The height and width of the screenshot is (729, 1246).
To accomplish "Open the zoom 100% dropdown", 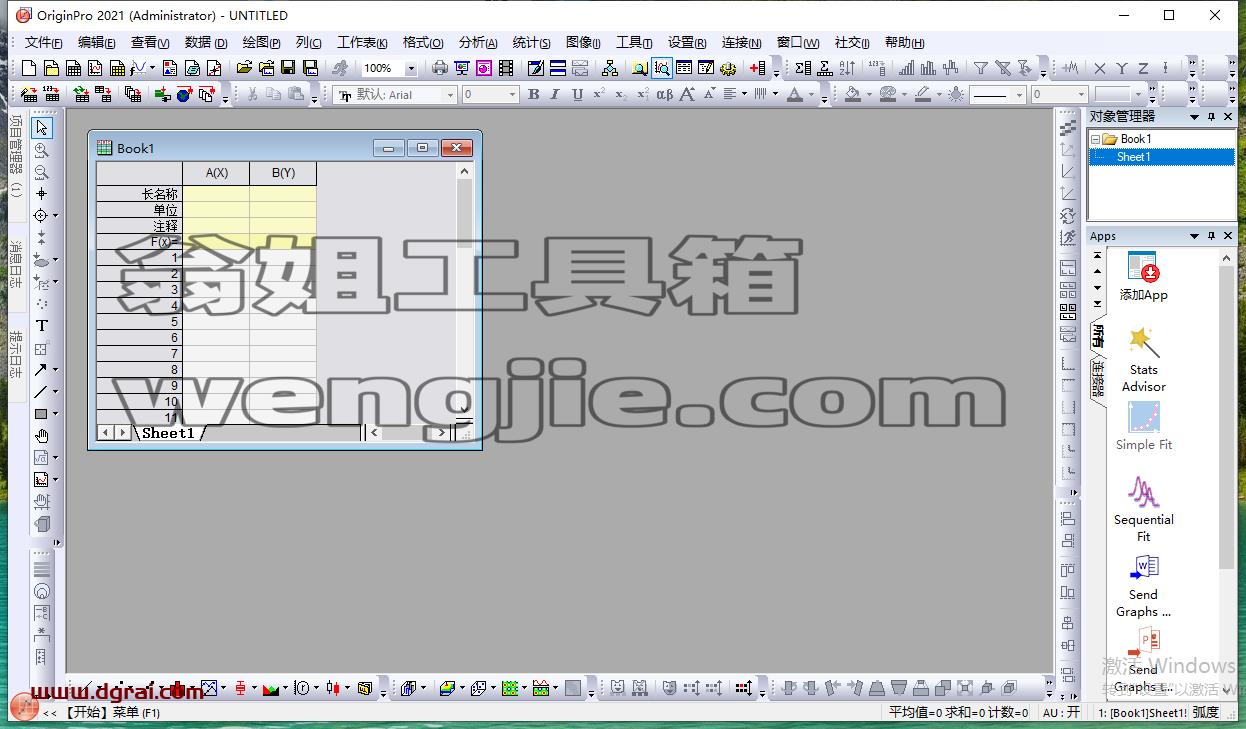I will (411, 68).
